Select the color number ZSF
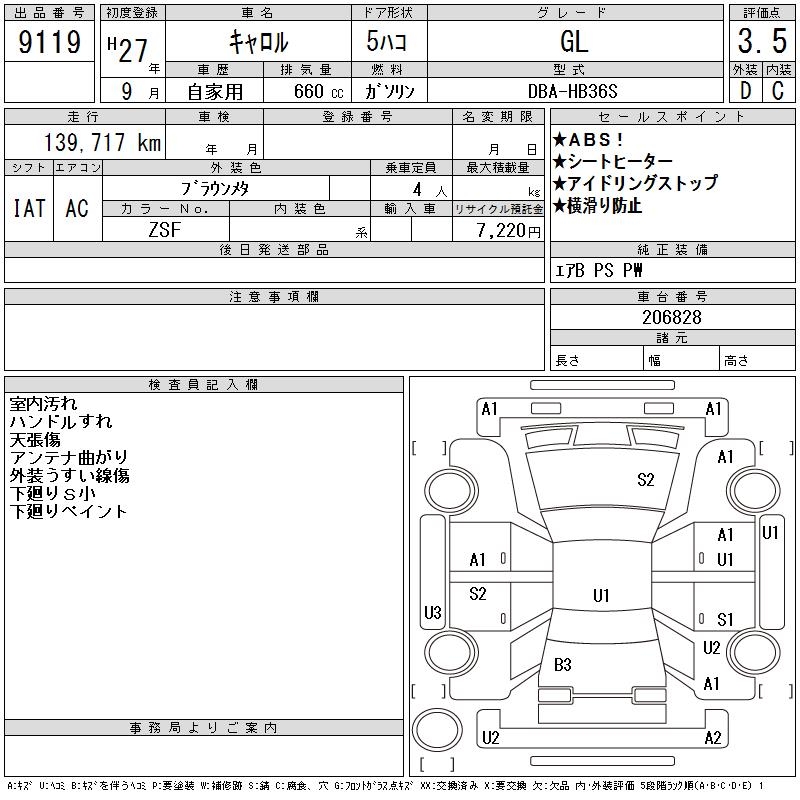 coord(165,230)
